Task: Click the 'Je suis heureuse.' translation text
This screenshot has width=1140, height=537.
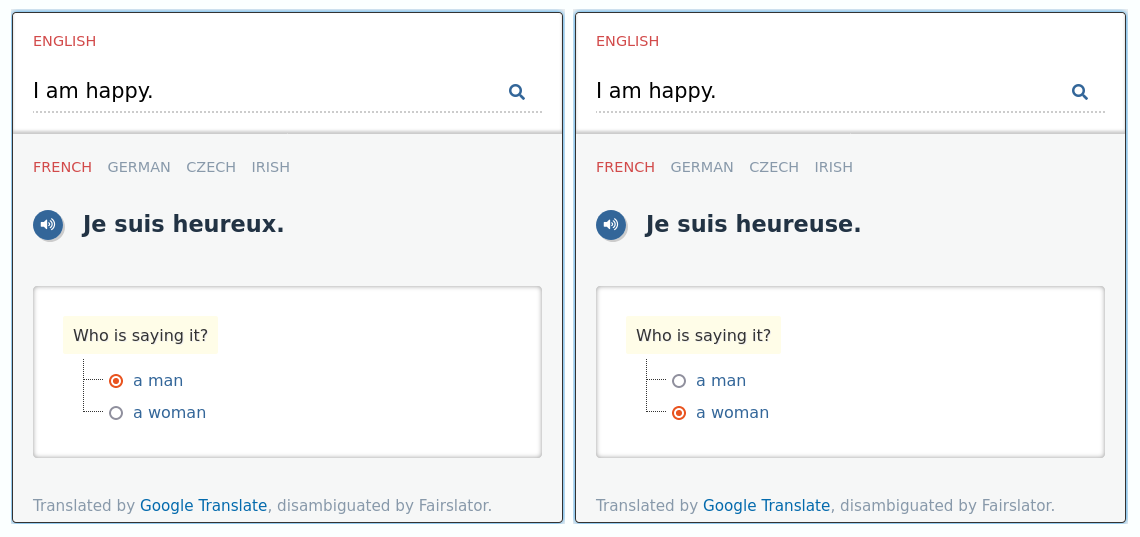Action: click(753, 225)
